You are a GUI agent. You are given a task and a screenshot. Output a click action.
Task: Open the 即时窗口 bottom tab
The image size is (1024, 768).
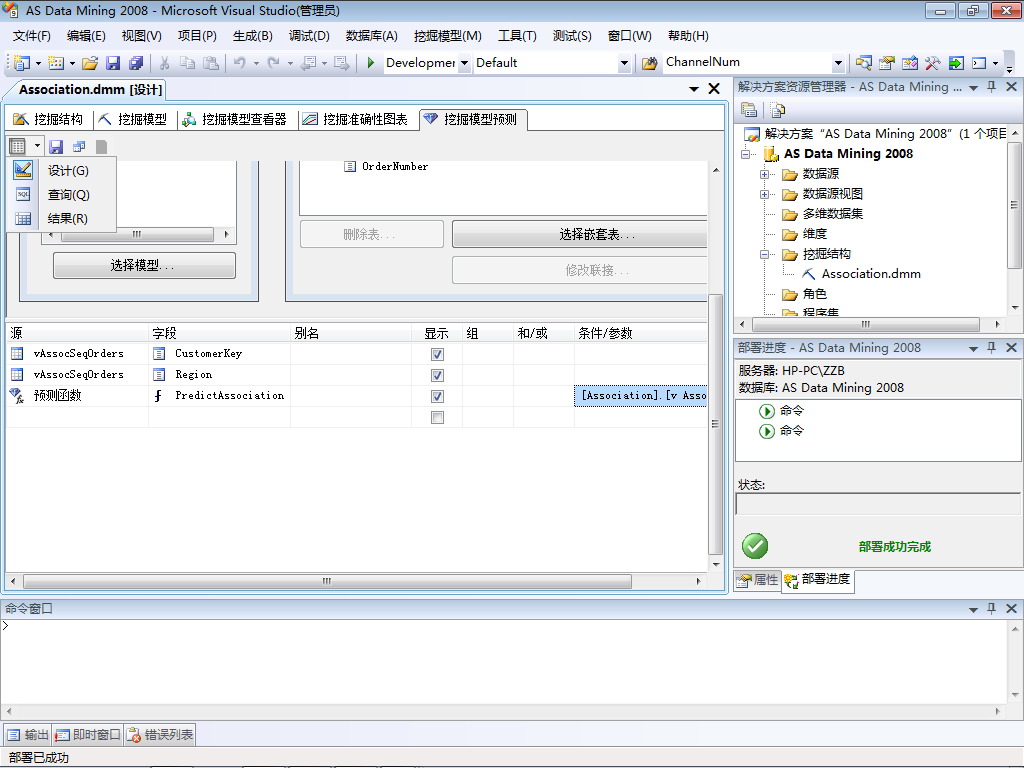pyautogui.click(x=88, y=735)
